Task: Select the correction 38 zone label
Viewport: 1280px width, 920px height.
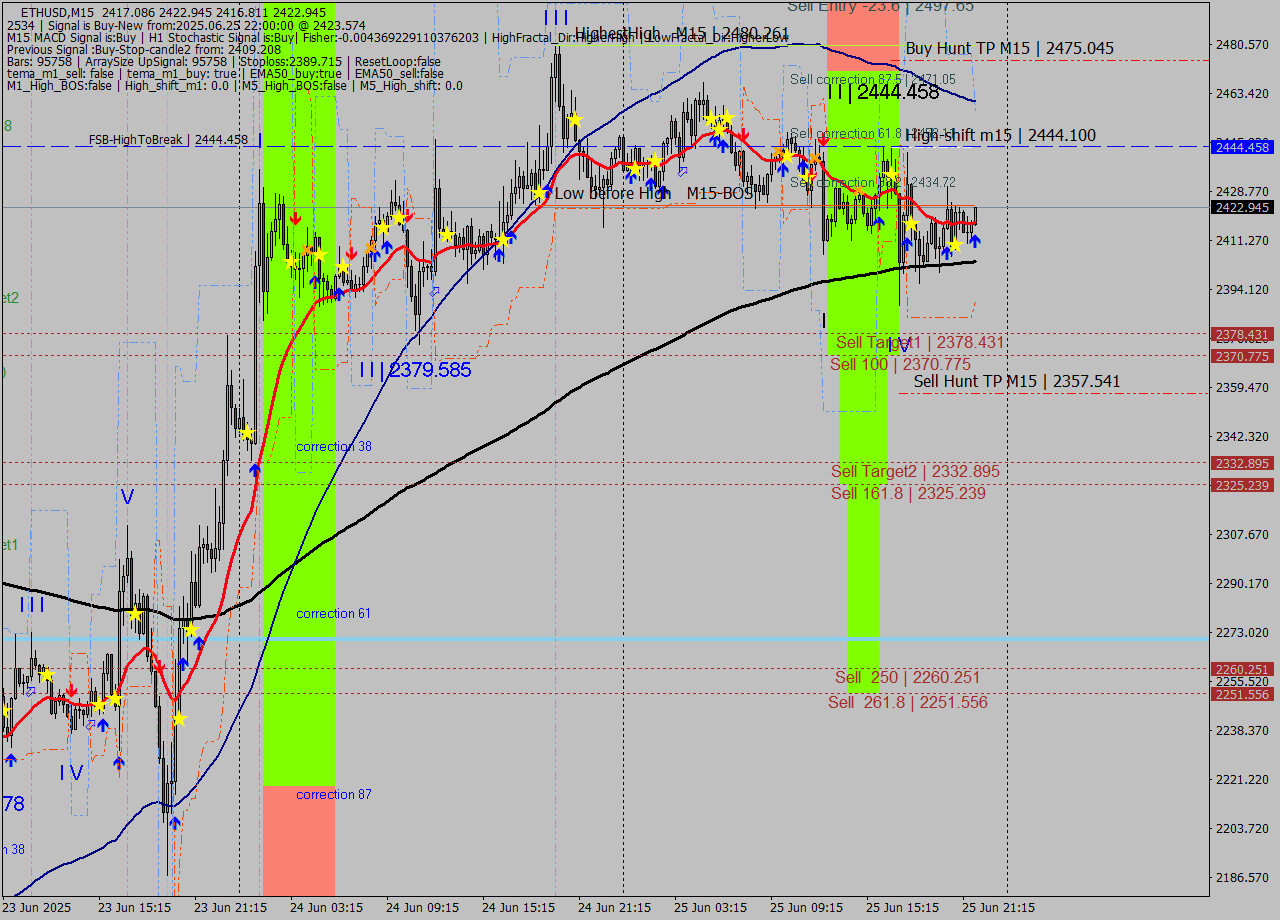Action: 333,446
